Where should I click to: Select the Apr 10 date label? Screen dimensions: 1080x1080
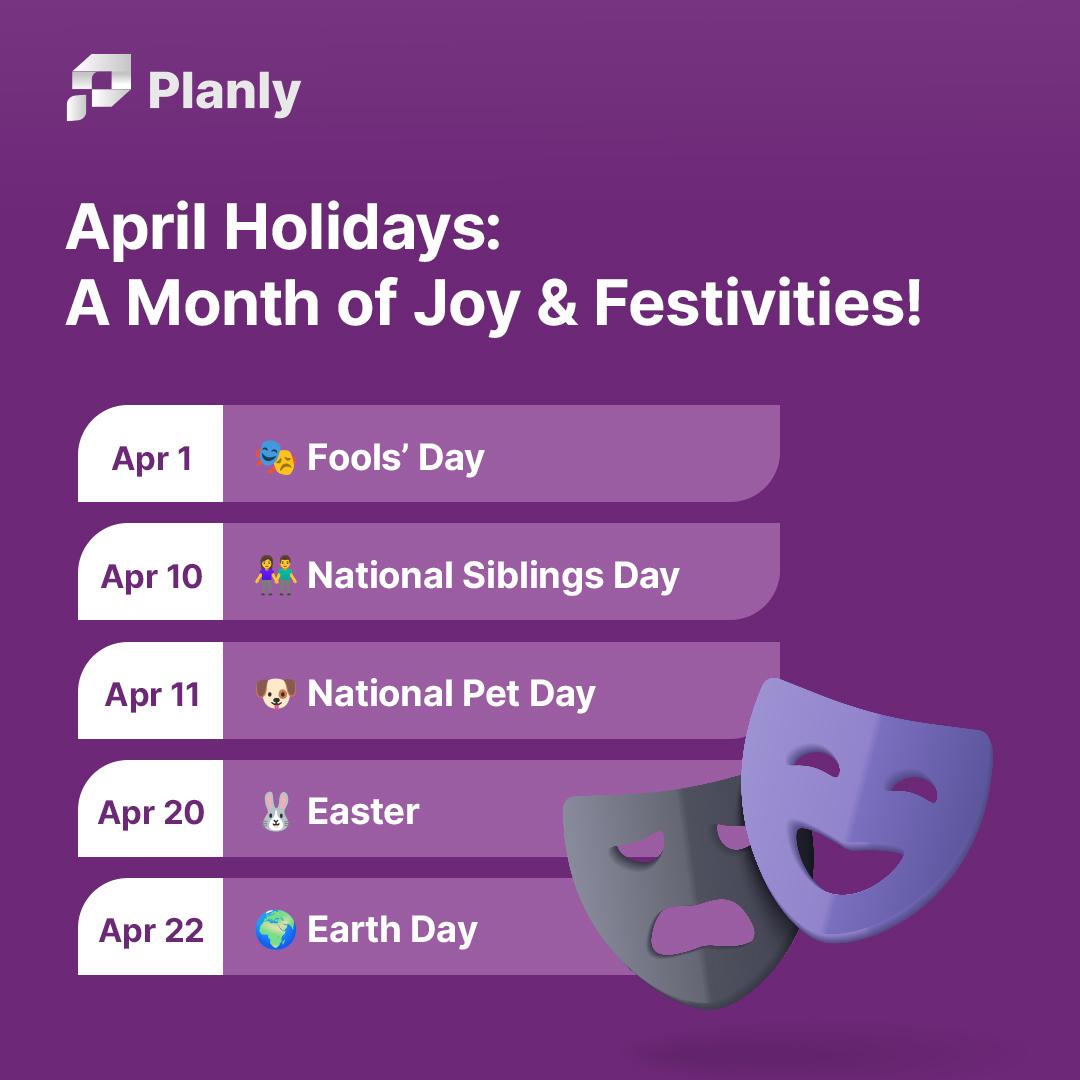[x=151, y=577]
